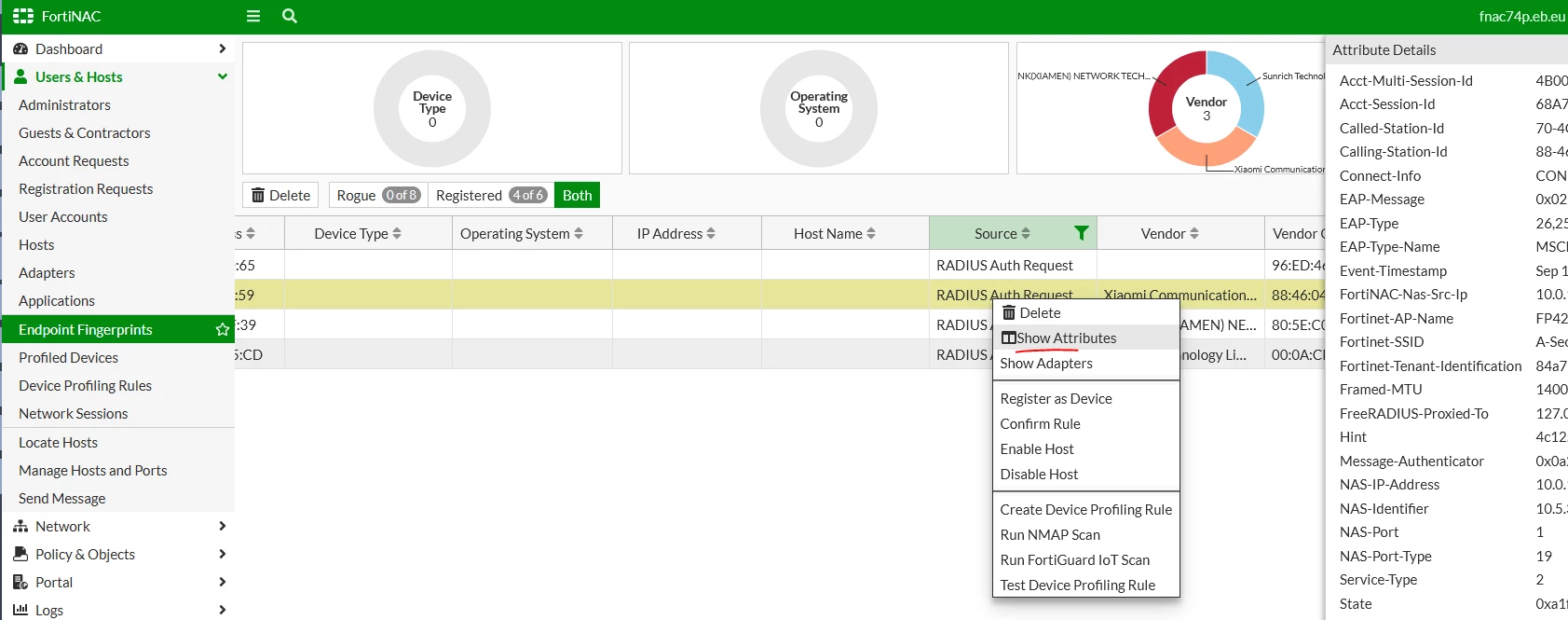
Task: Select Create Device Profiling Rule in context menu
Action: click(1086, 509)
